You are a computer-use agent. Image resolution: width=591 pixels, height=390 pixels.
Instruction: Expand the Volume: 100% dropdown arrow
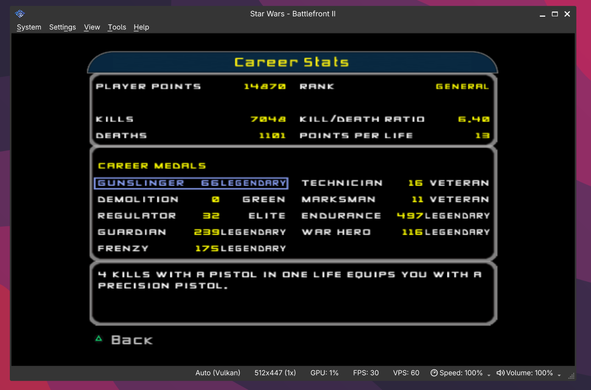click(559, 375)
